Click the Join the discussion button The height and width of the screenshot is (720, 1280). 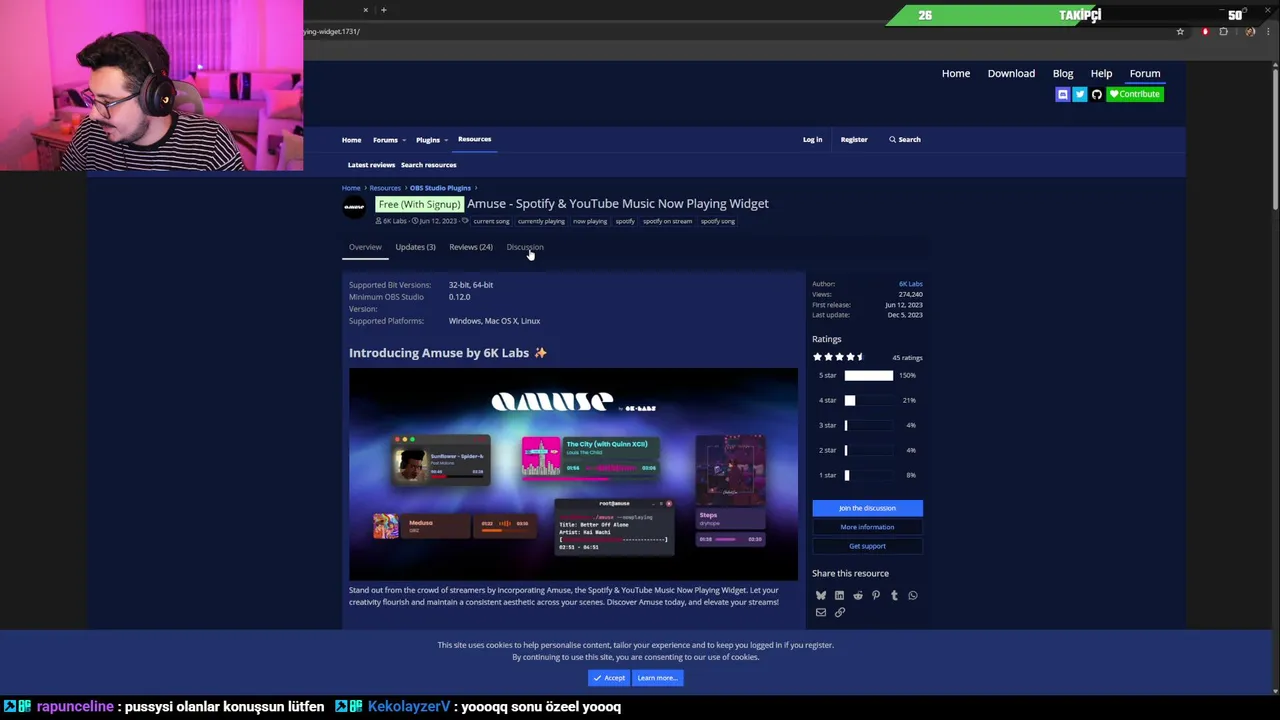(x=867, y=508)
